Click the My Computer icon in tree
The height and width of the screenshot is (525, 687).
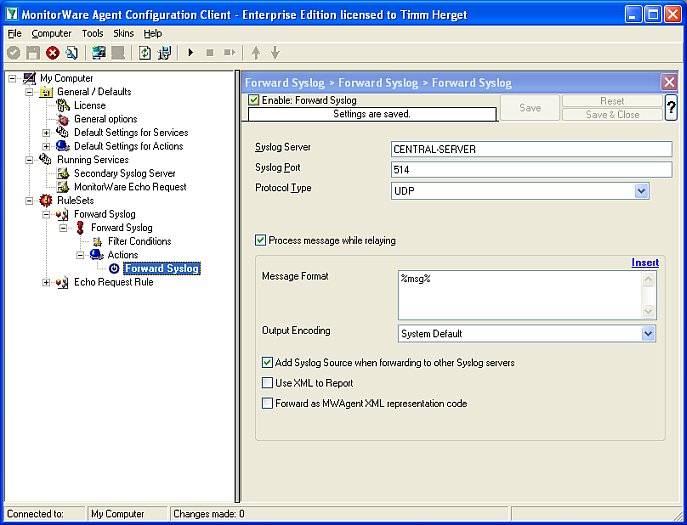point(30,78)
